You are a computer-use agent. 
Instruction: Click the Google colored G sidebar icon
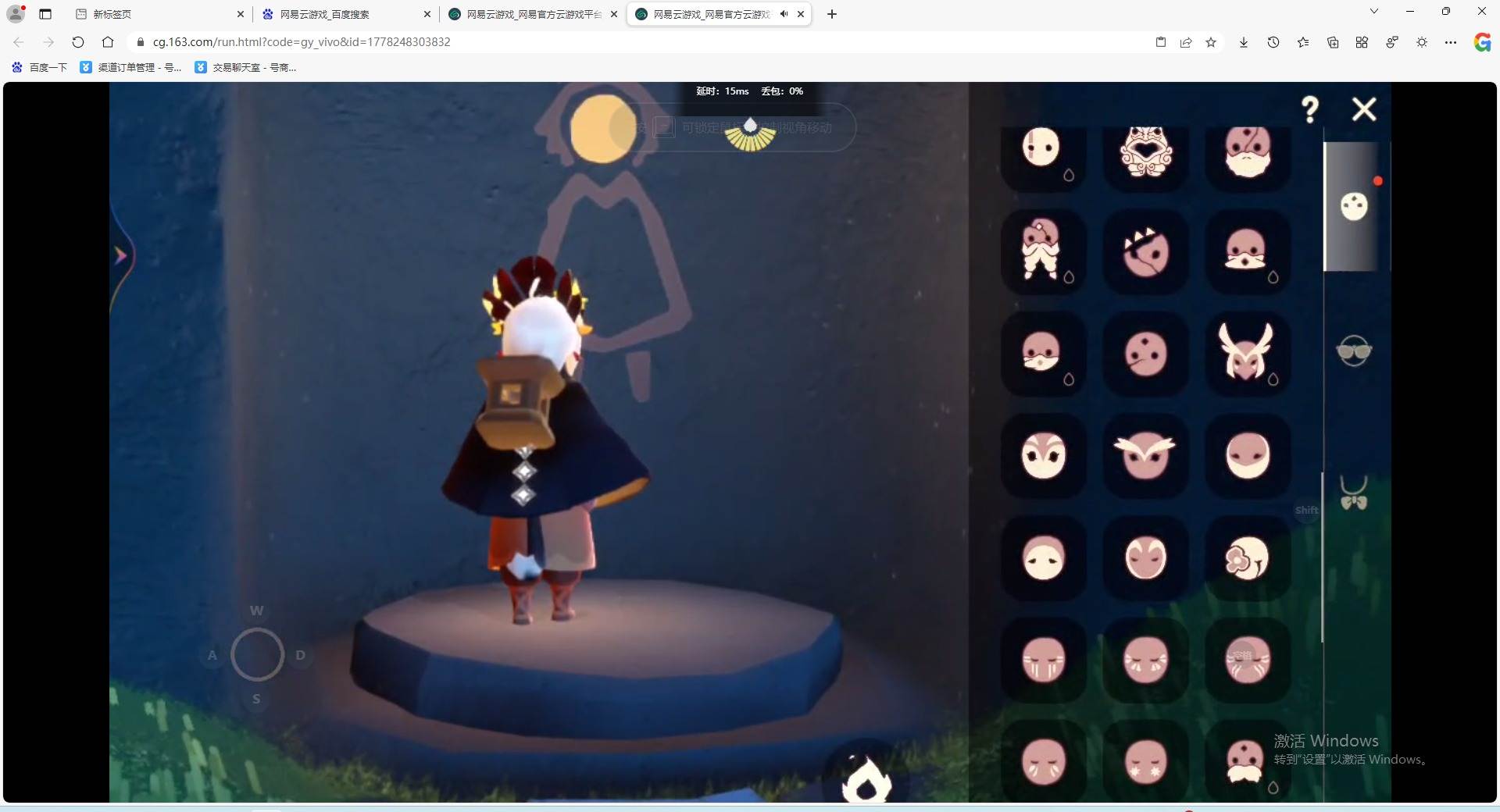(x=1482, y=42)
